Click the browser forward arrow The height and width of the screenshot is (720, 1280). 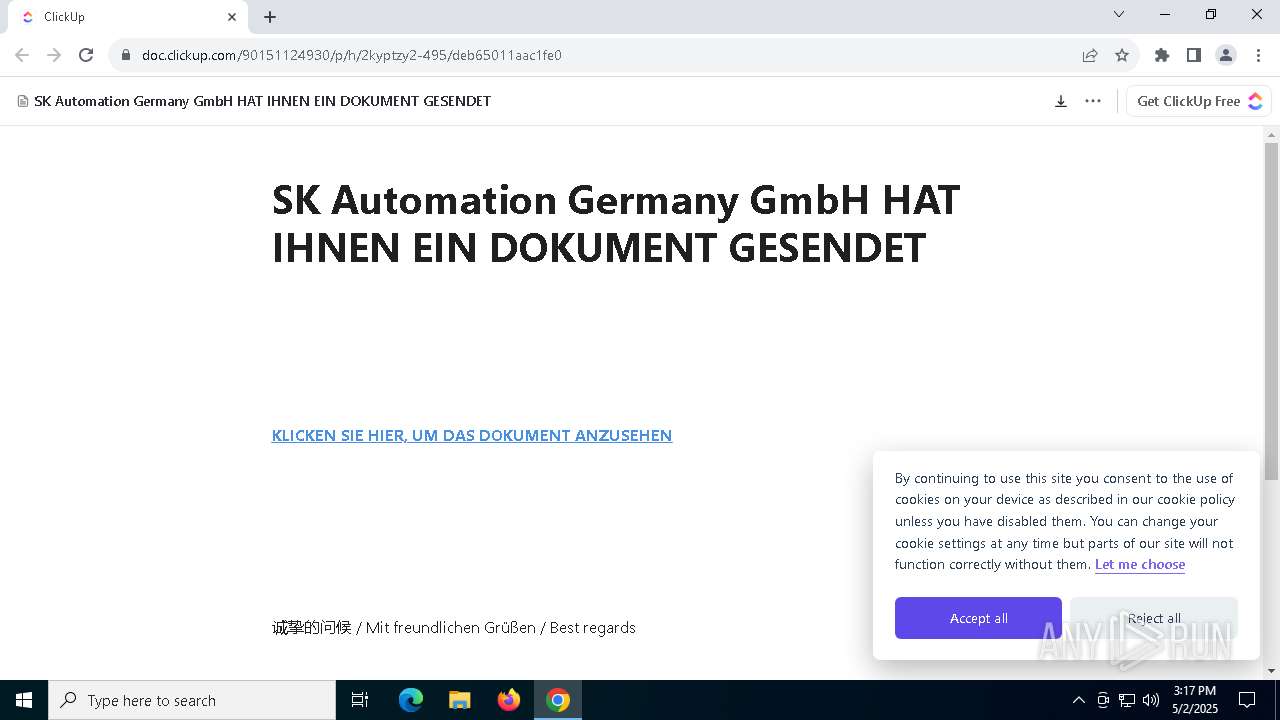click(x=54, y=55)
